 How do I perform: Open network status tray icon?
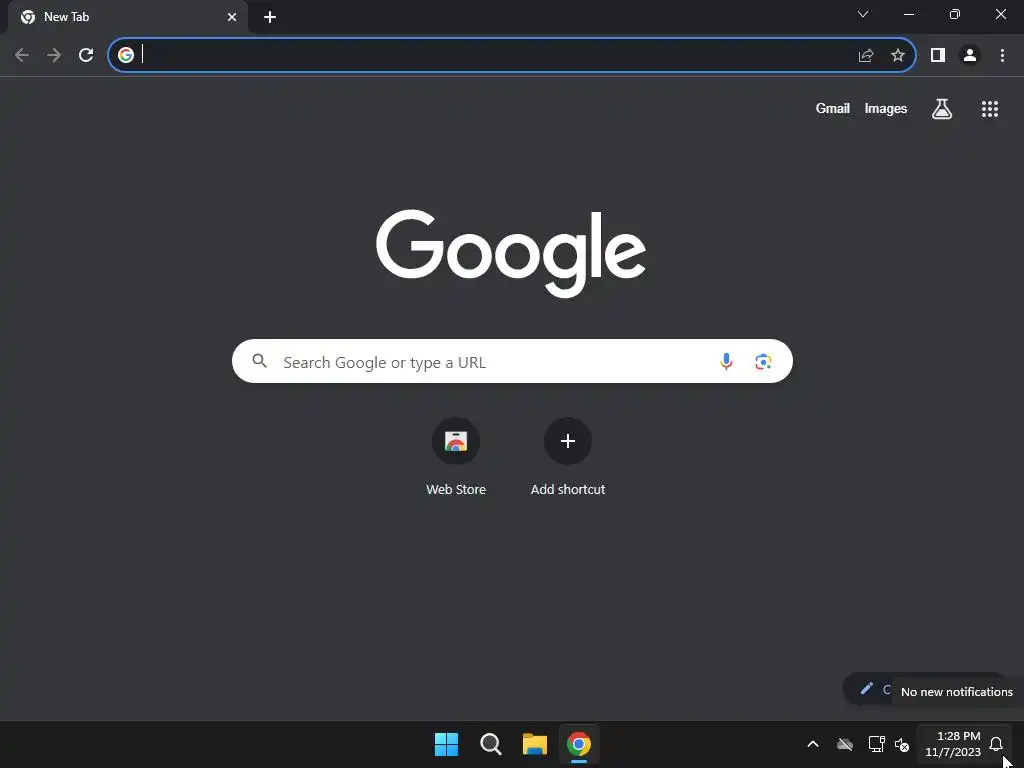[x=876, y=744]
